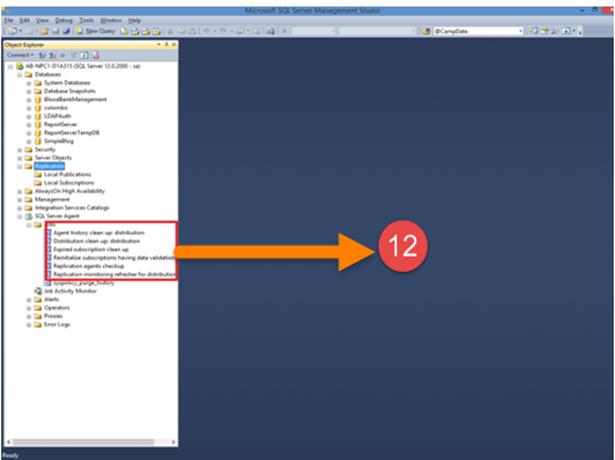Viewport: 615px width, 460px height.
Task: Select the SQL Server Agent node
Action: coord(57,216)
